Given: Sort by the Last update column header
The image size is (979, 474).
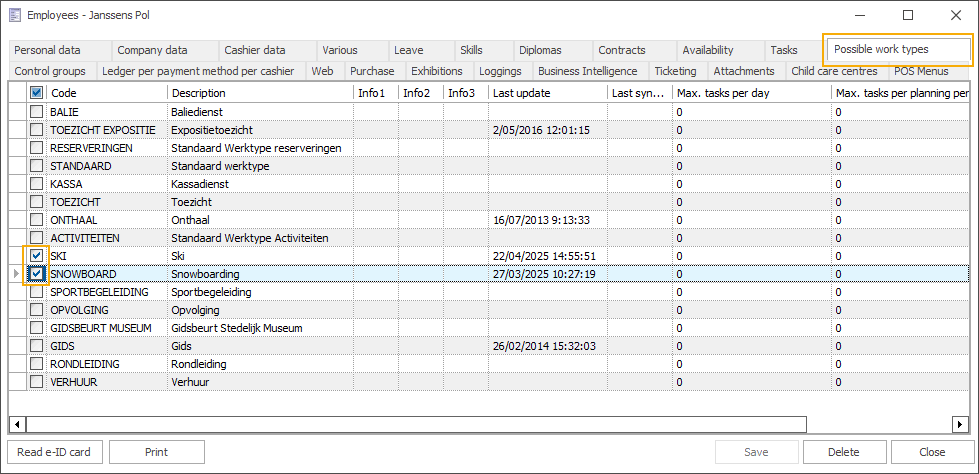Looking at the screenshot, I should pos(547,93).
